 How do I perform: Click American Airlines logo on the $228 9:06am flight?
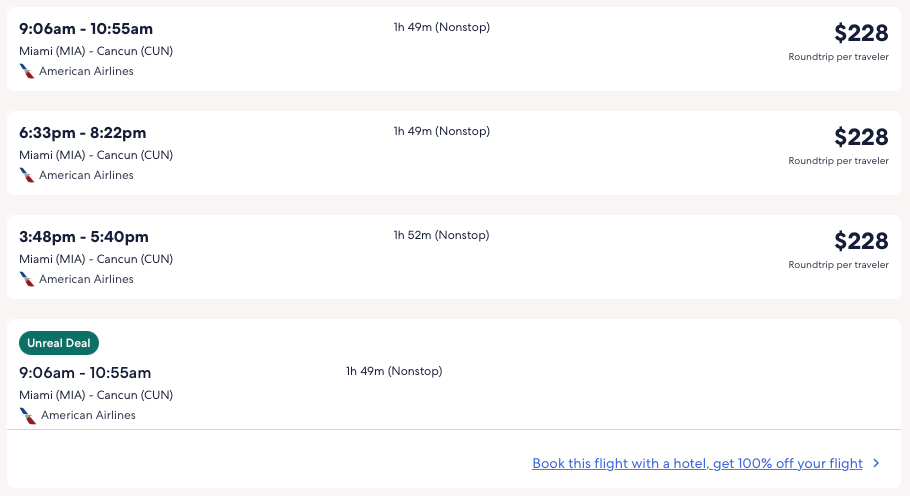[27, 71]
